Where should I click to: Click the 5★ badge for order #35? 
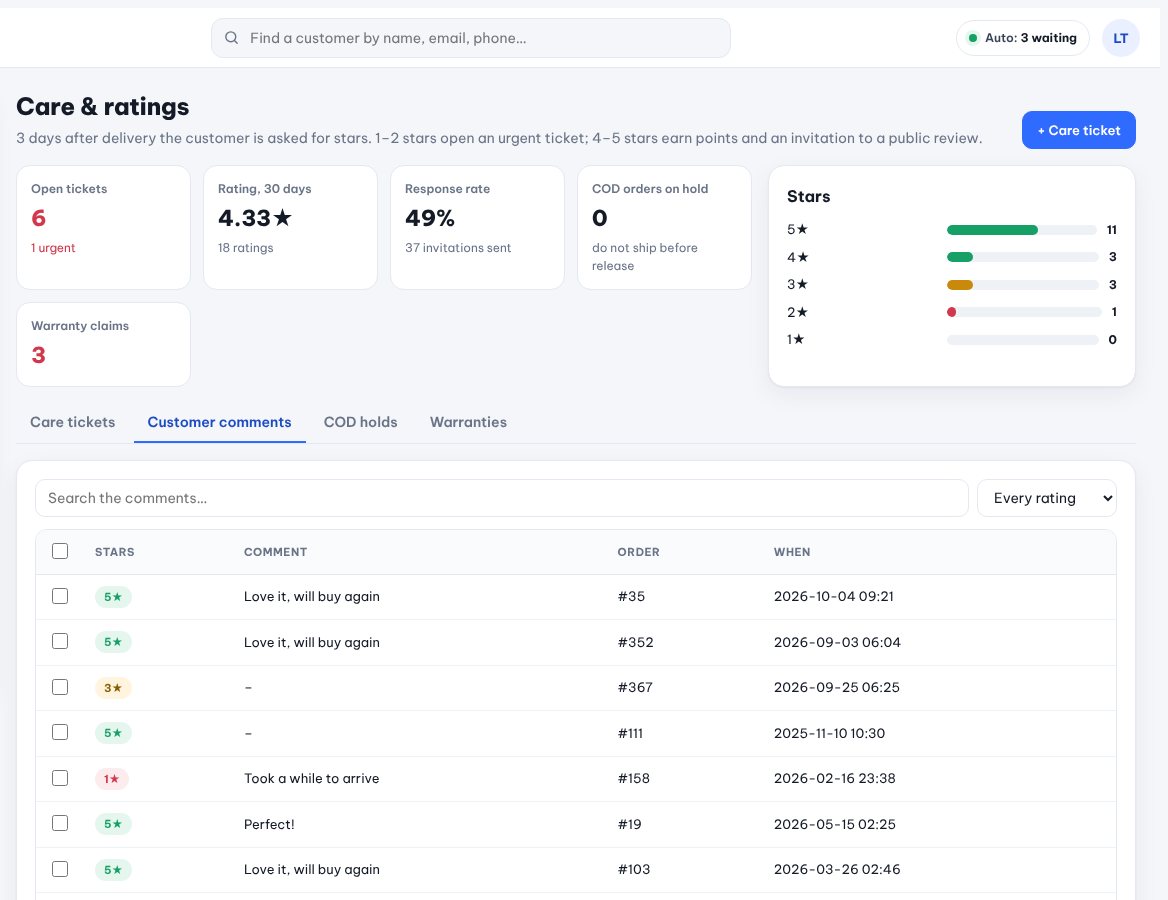coord(113,597)
